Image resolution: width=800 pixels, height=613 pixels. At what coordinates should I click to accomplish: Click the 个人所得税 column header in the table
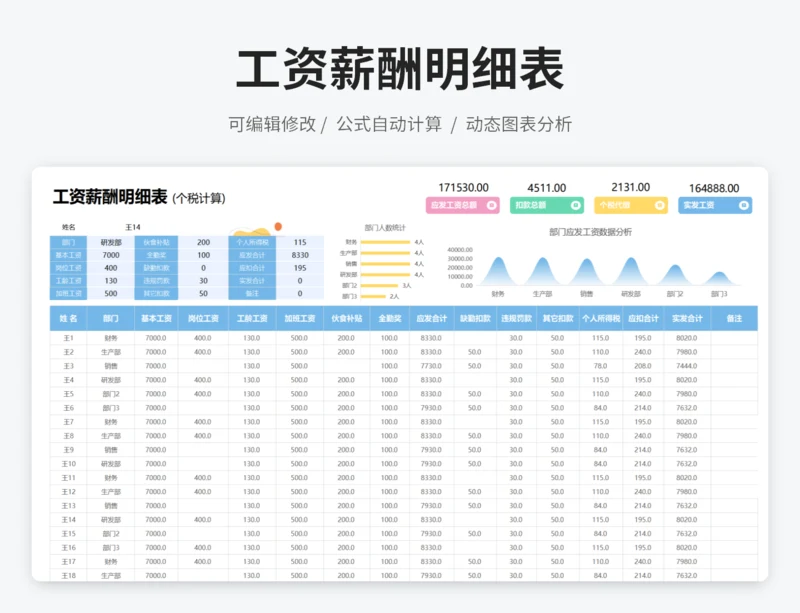[x=601, y=318]
